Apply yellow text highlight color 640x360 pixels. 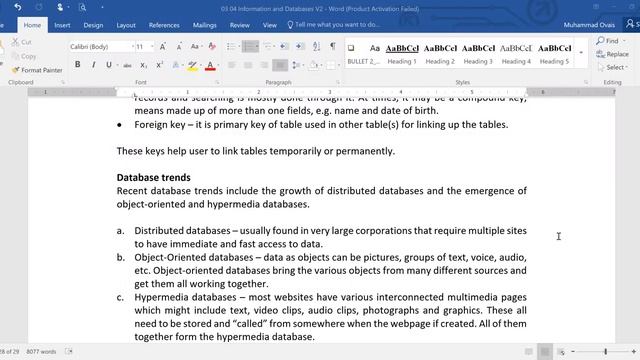coord(192,65)
